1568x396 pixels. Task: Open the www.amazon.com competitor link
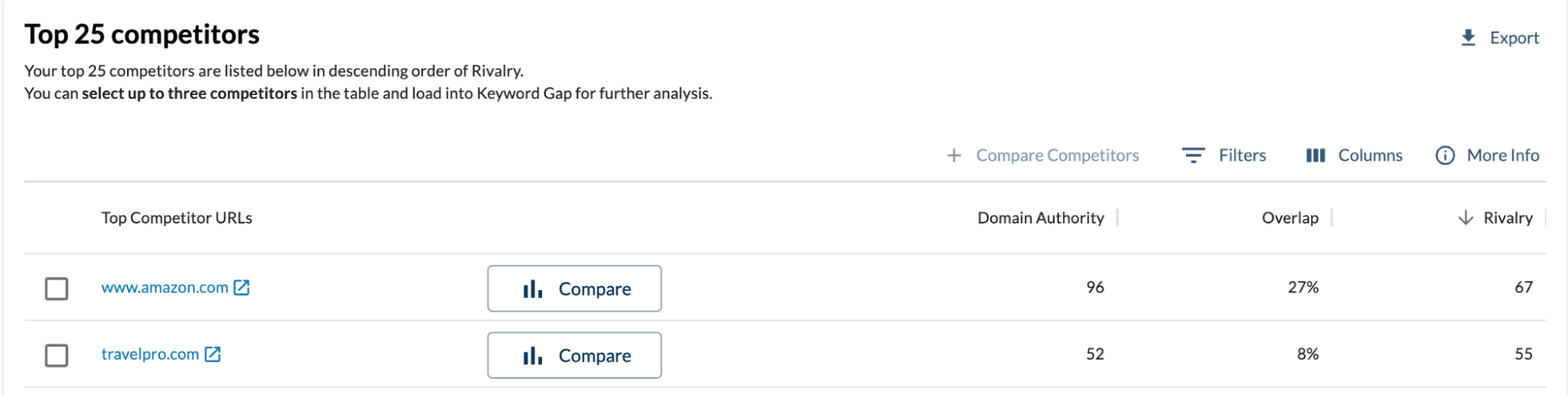165,288
